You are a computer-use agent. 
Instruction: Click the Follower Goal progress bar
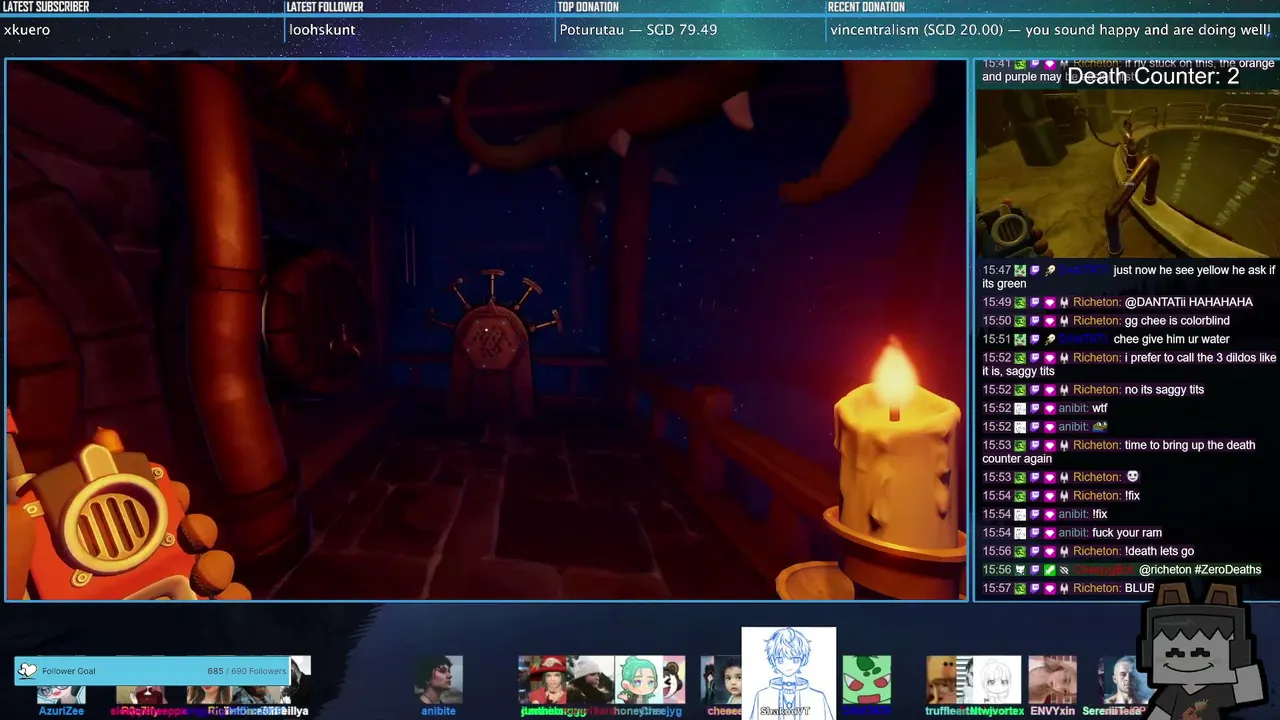pos(152,671)
